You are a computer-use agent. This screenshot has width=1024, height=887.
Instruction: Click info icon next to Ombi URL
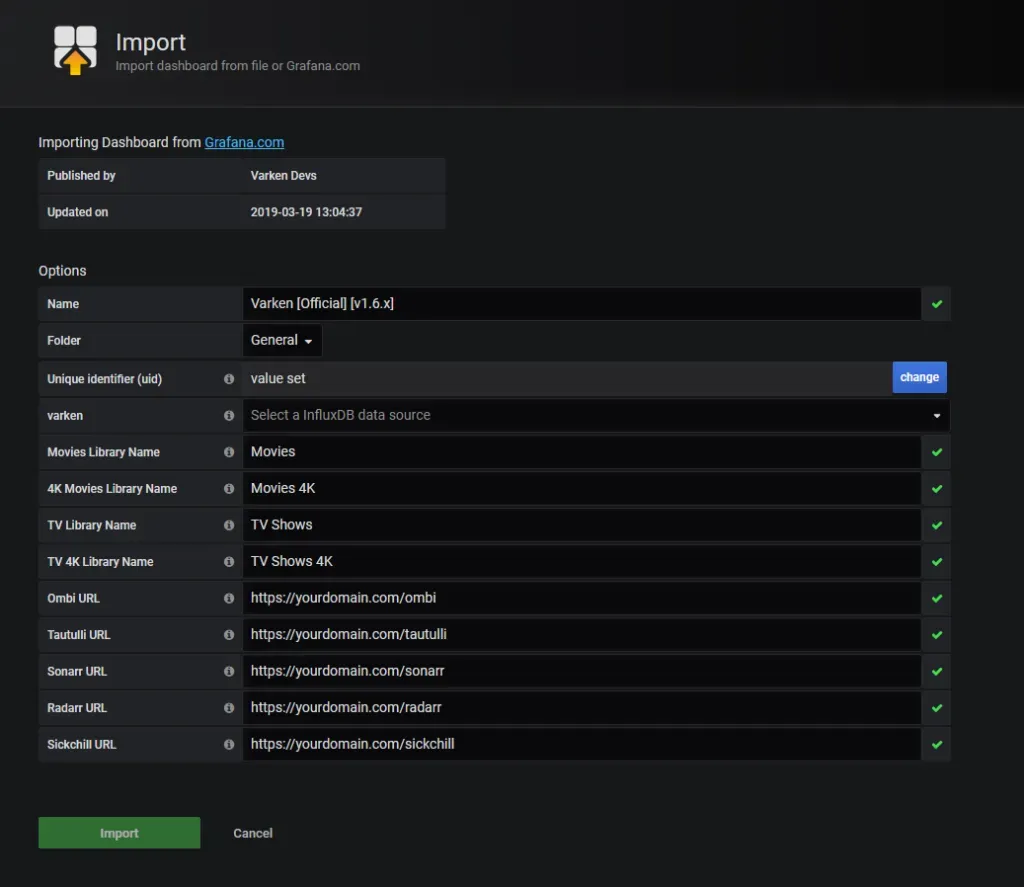tap(229, 598)
